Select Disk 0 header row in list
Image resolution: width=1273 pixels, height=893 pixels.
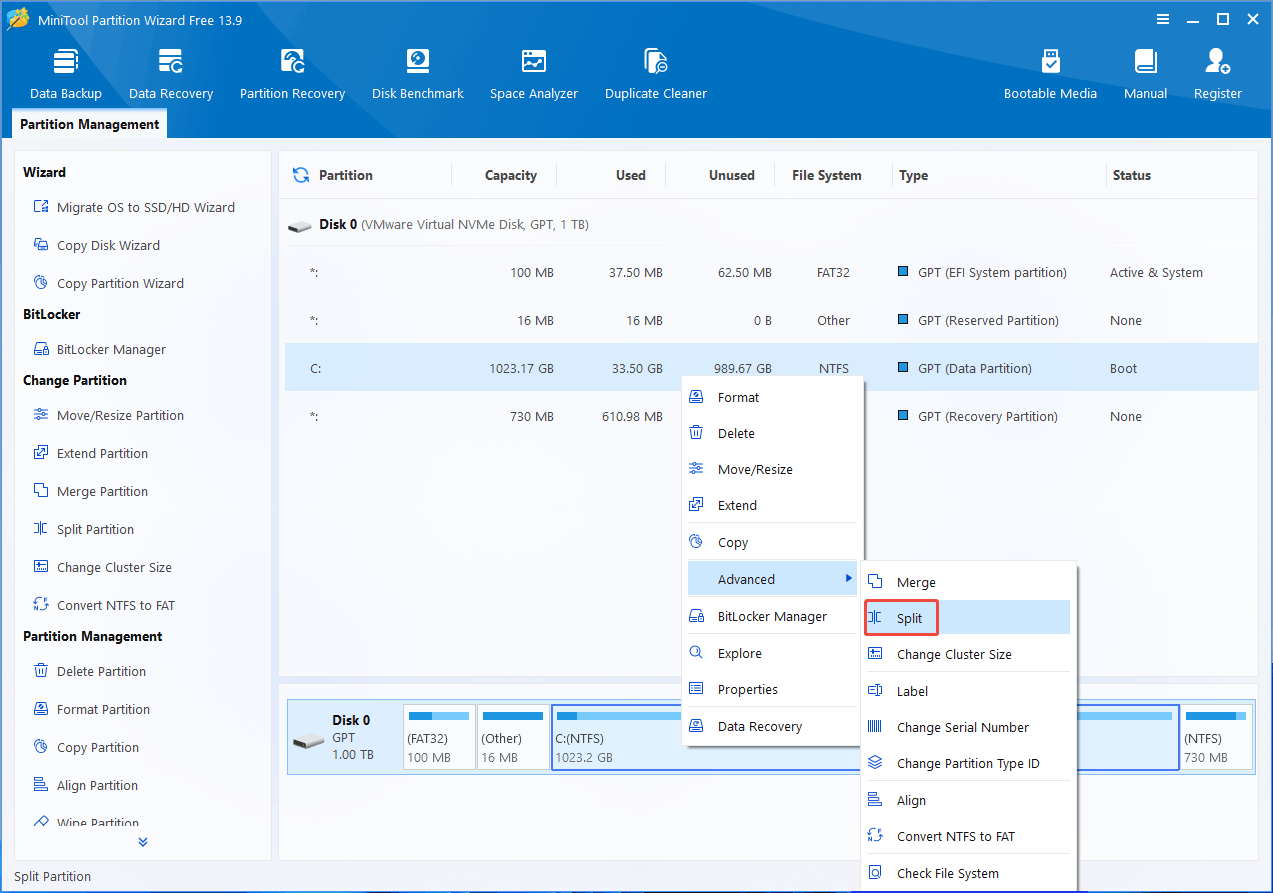[x=771, y=225]
